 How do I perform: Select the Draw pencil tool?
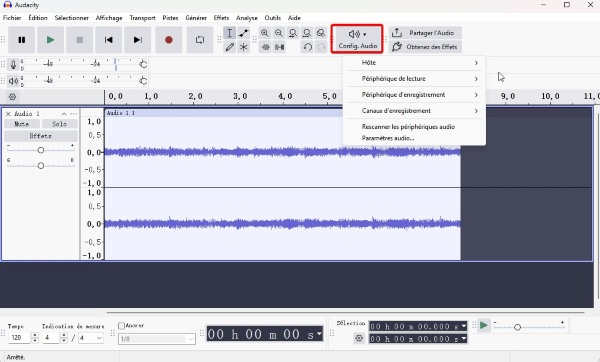tap(230, 47)
